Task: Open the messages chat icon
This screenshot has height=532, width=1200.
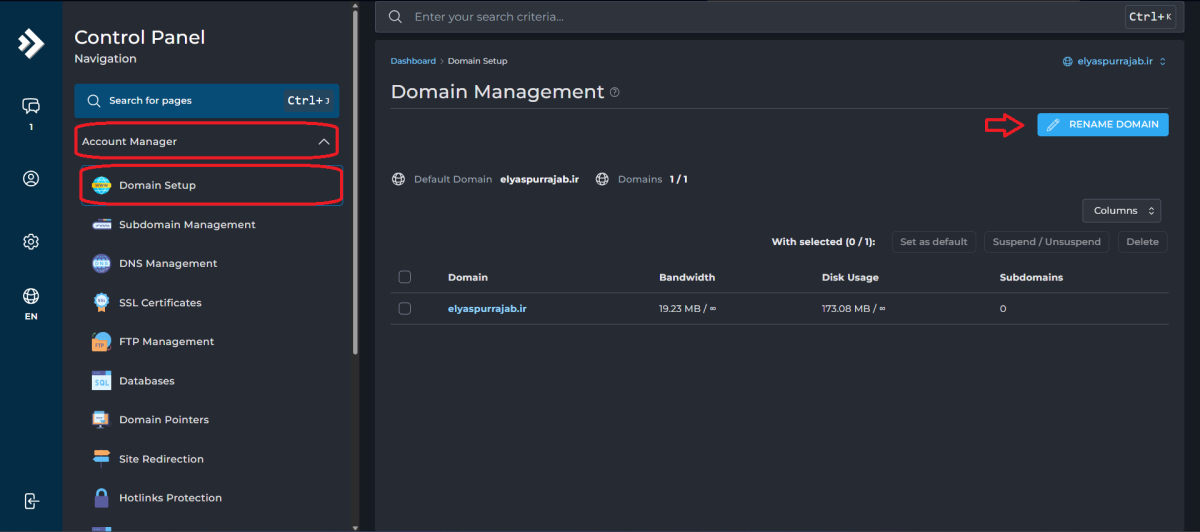Action: point(31,106)
